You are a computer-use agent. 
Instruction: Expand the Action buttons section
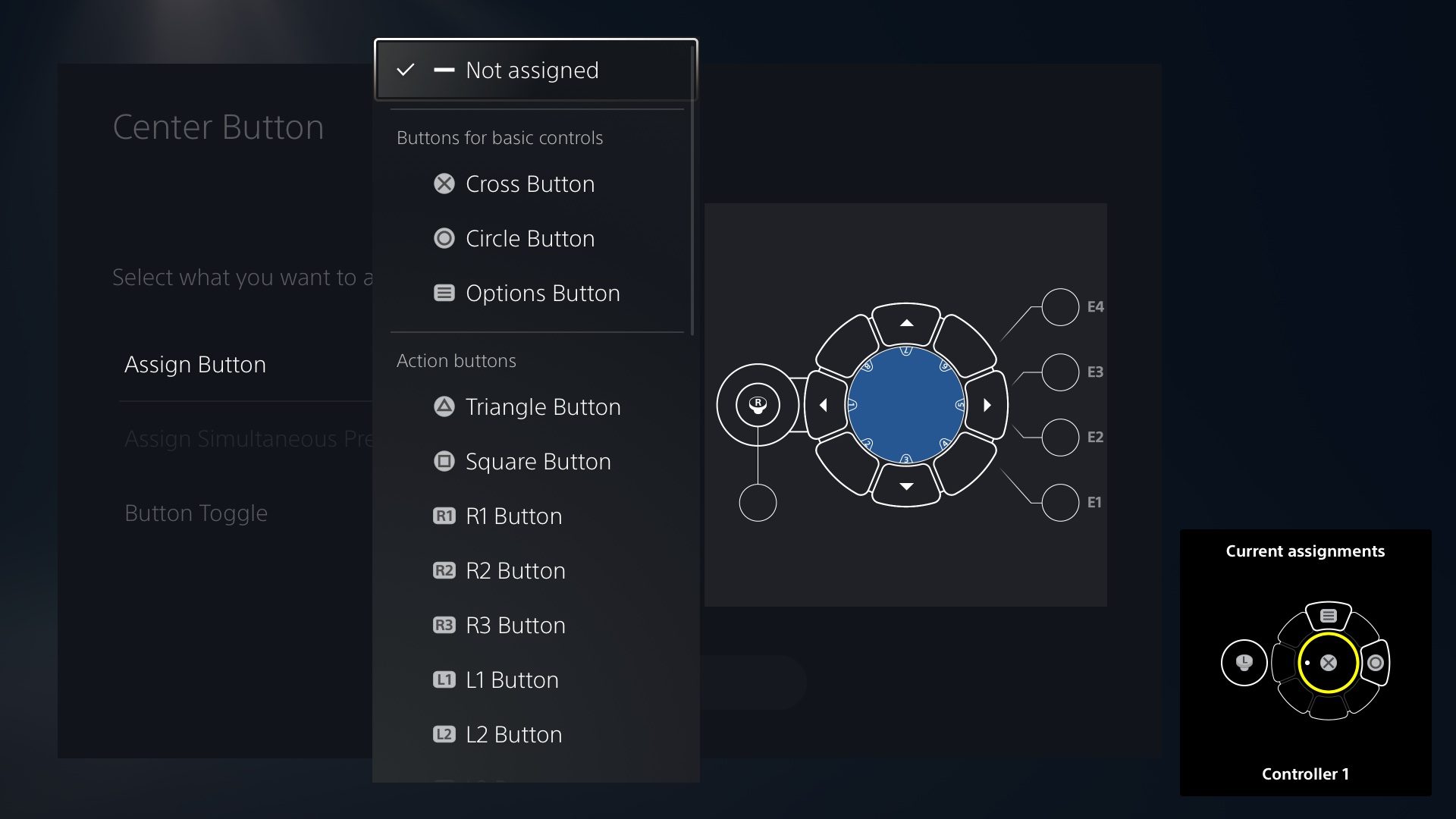tap(455, 360)
